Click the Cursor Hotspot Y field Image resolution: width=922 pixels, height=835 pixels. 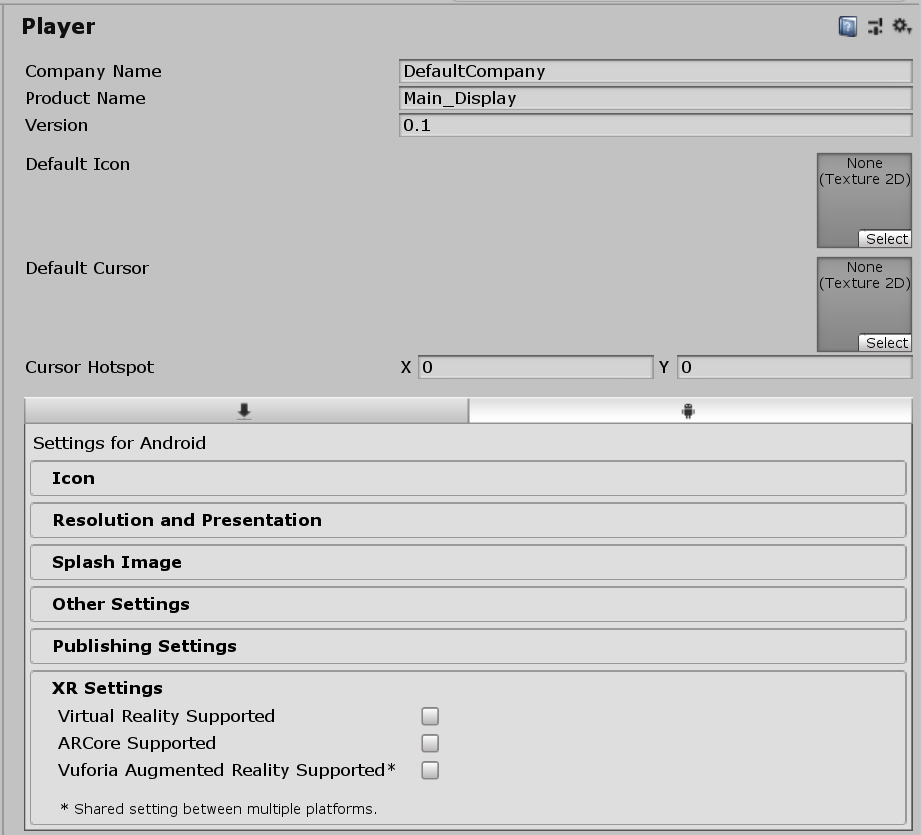coord(794,368)
